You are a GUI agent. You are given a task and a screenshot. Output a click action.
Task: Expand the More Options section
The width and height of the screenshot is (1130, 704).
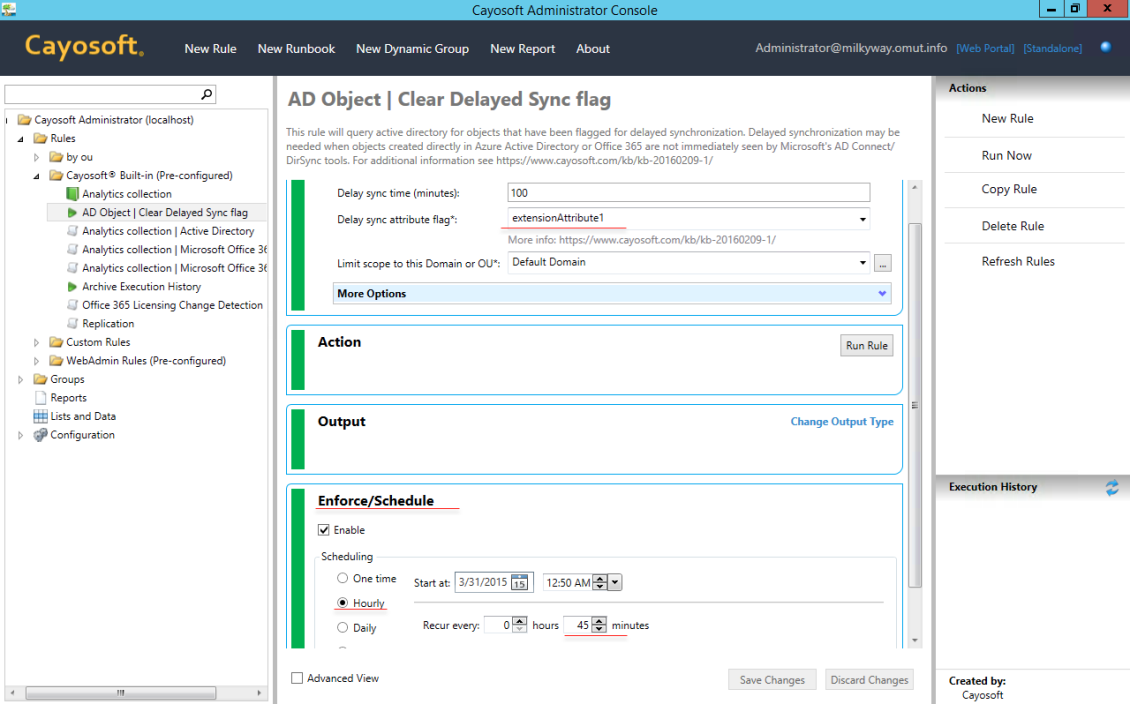[x=612, y=293]
